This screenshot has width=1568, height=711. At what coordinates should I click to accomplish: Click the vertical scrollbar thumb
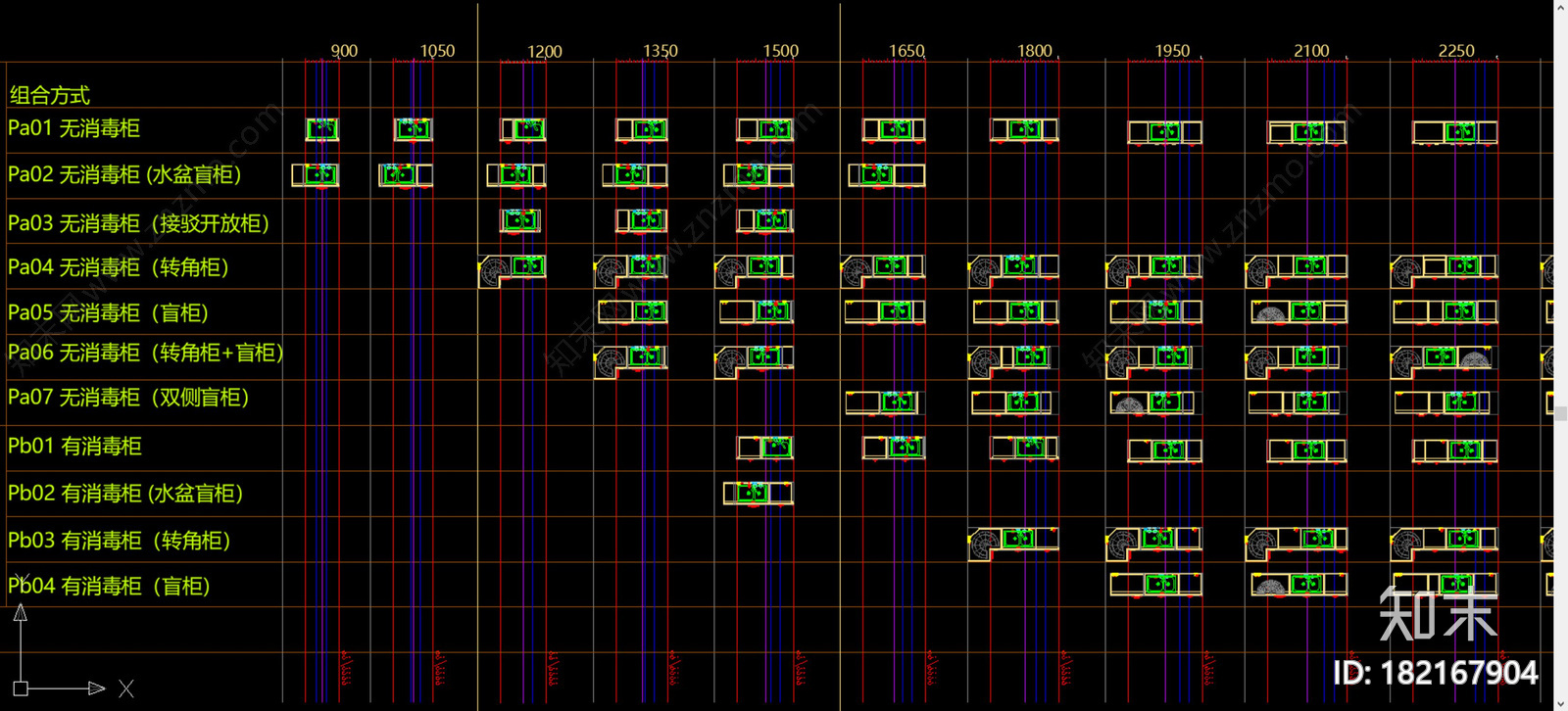coord(1560,414)
